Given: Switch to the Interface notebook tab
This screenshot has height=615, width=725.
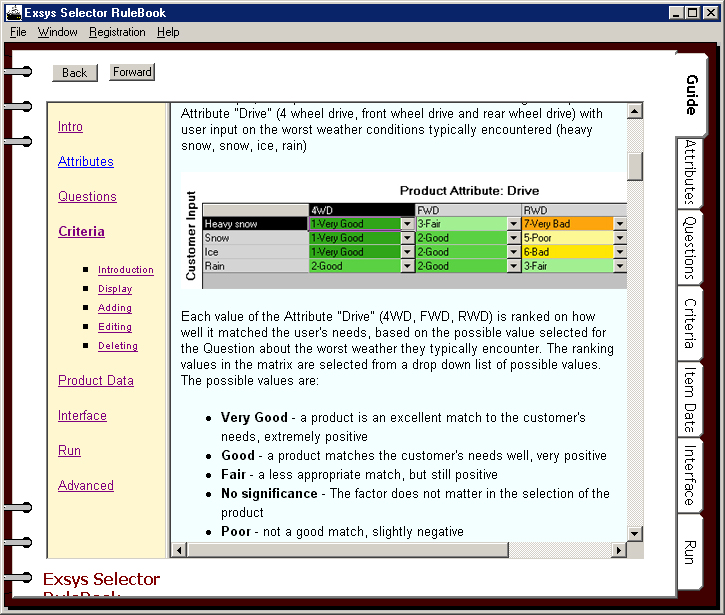Looking at the screenshot, I should click(690, 475).
